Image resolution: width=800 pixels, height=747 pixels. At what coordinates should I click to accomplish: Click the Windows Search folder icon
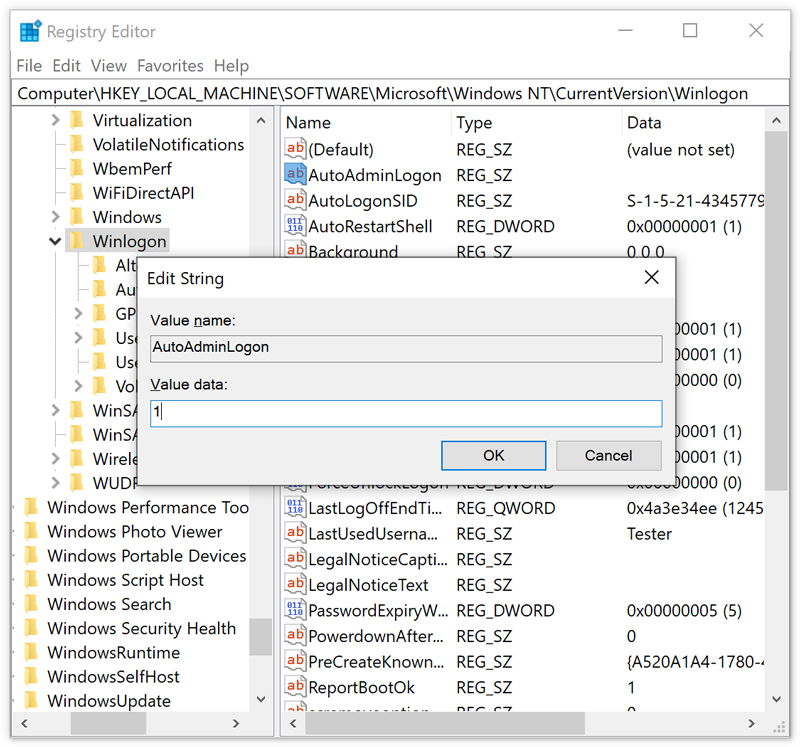[x=32, y=604]
